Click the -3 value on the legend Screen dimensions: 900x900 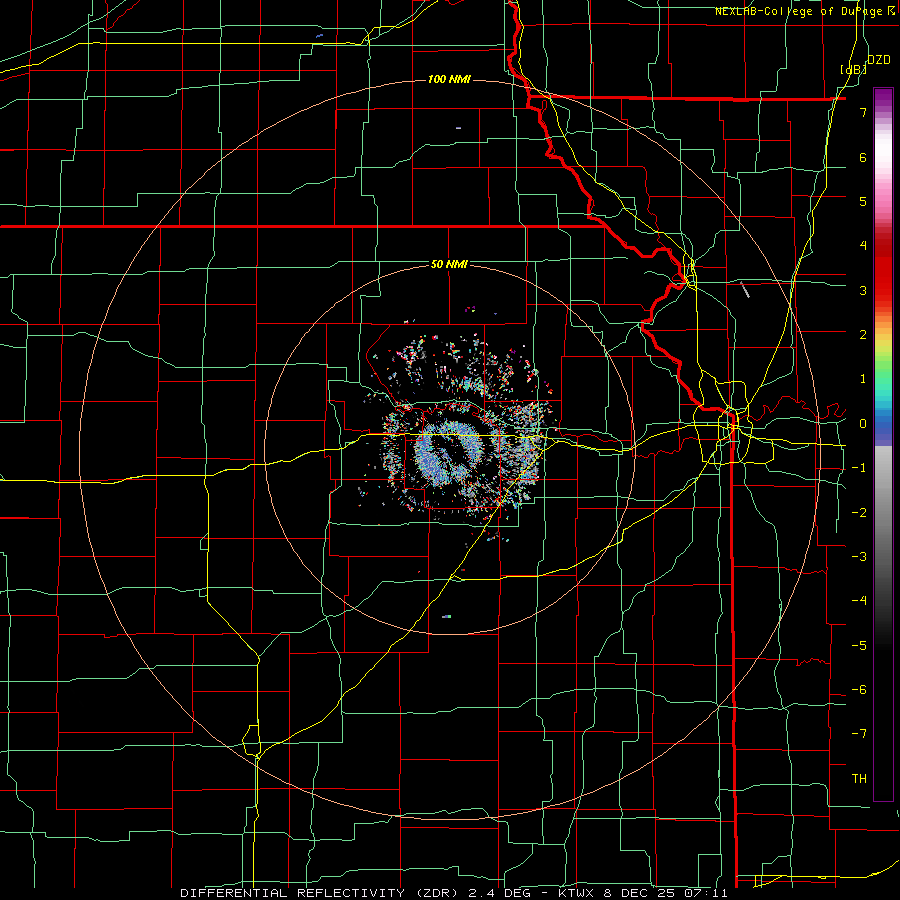(859, 557)
